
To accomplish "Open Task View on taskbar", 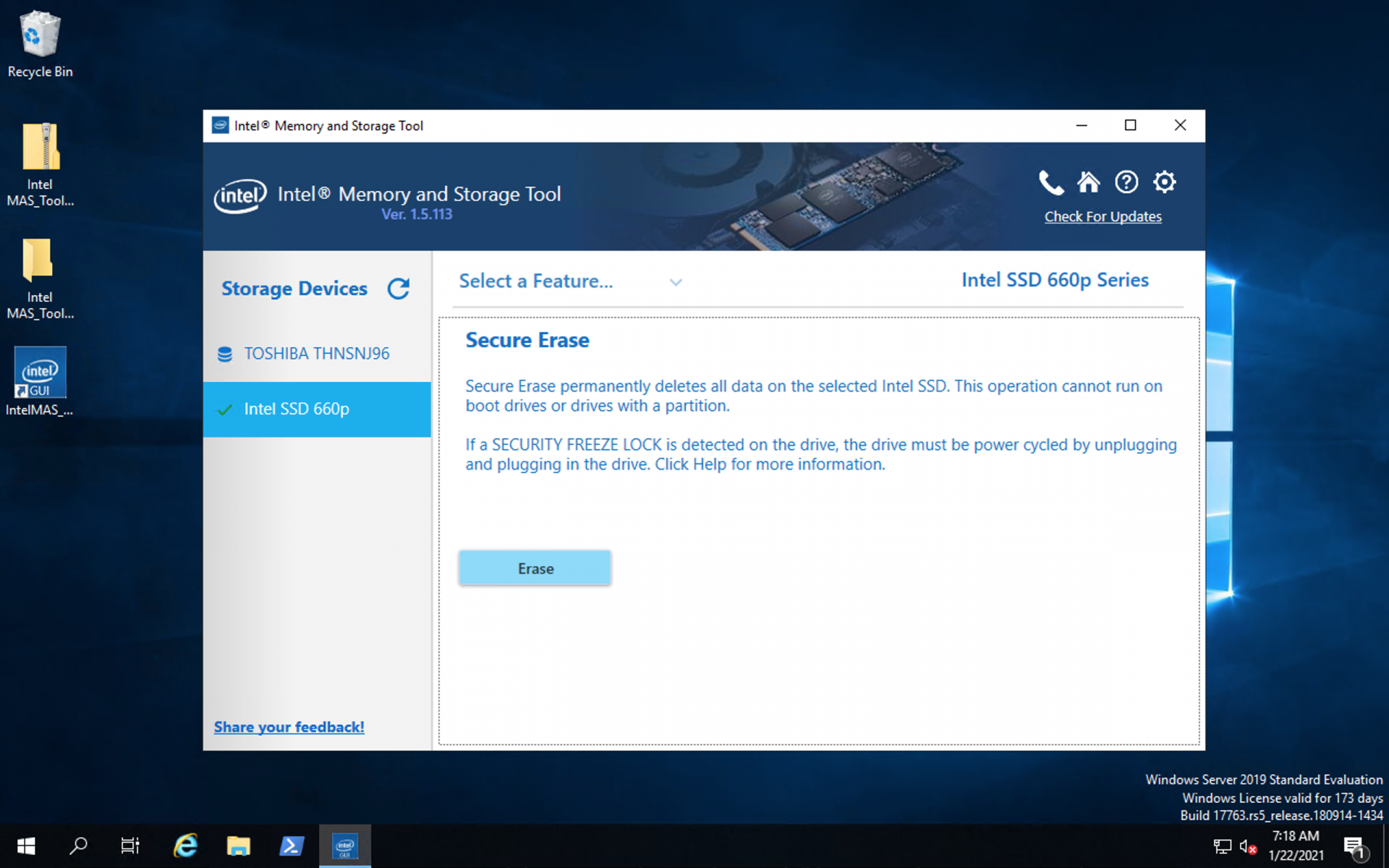I will pos(130,846).
